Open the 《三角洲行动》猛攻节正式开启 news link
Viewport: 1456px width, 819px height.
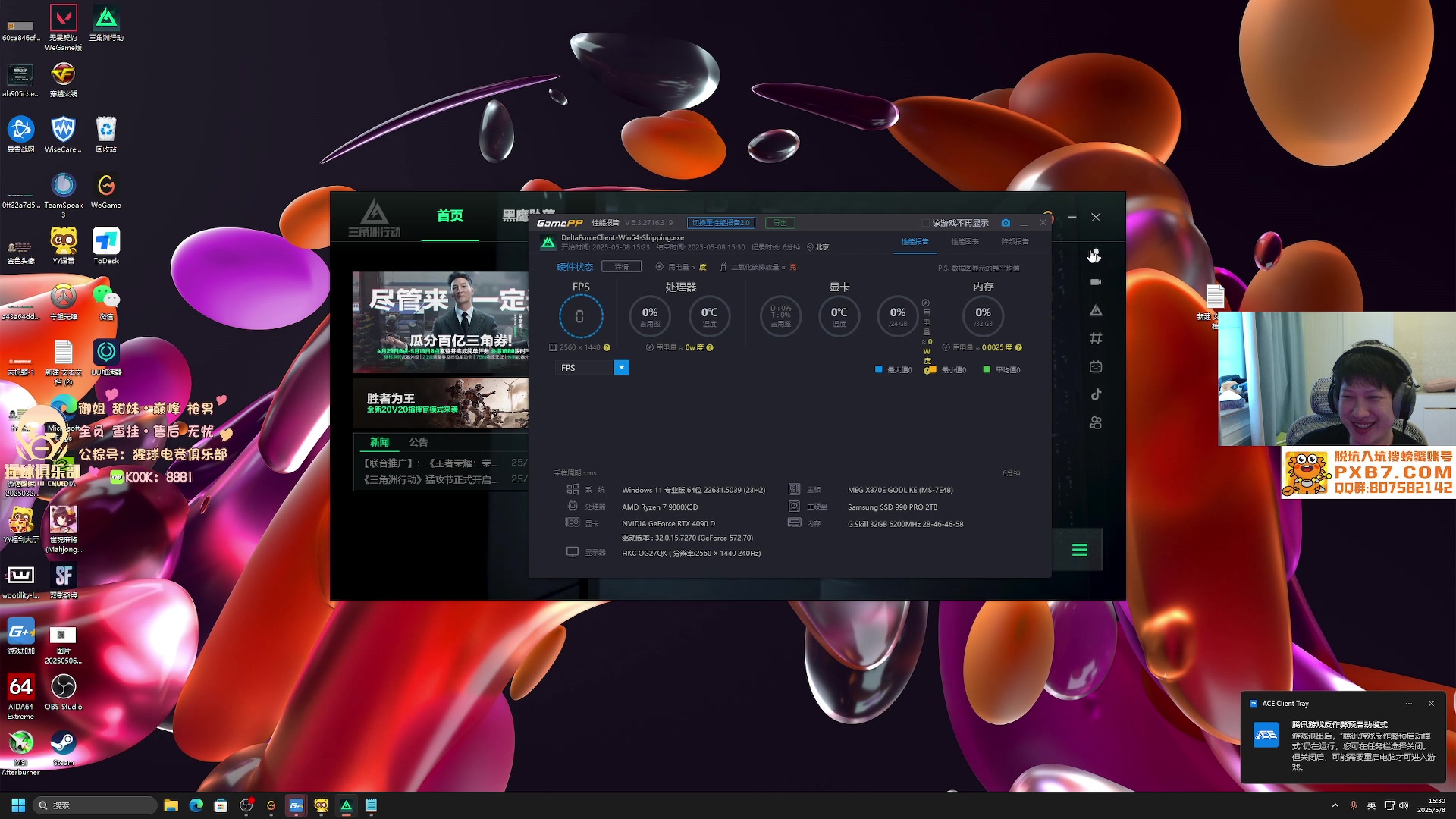click(x=431, y=480)
